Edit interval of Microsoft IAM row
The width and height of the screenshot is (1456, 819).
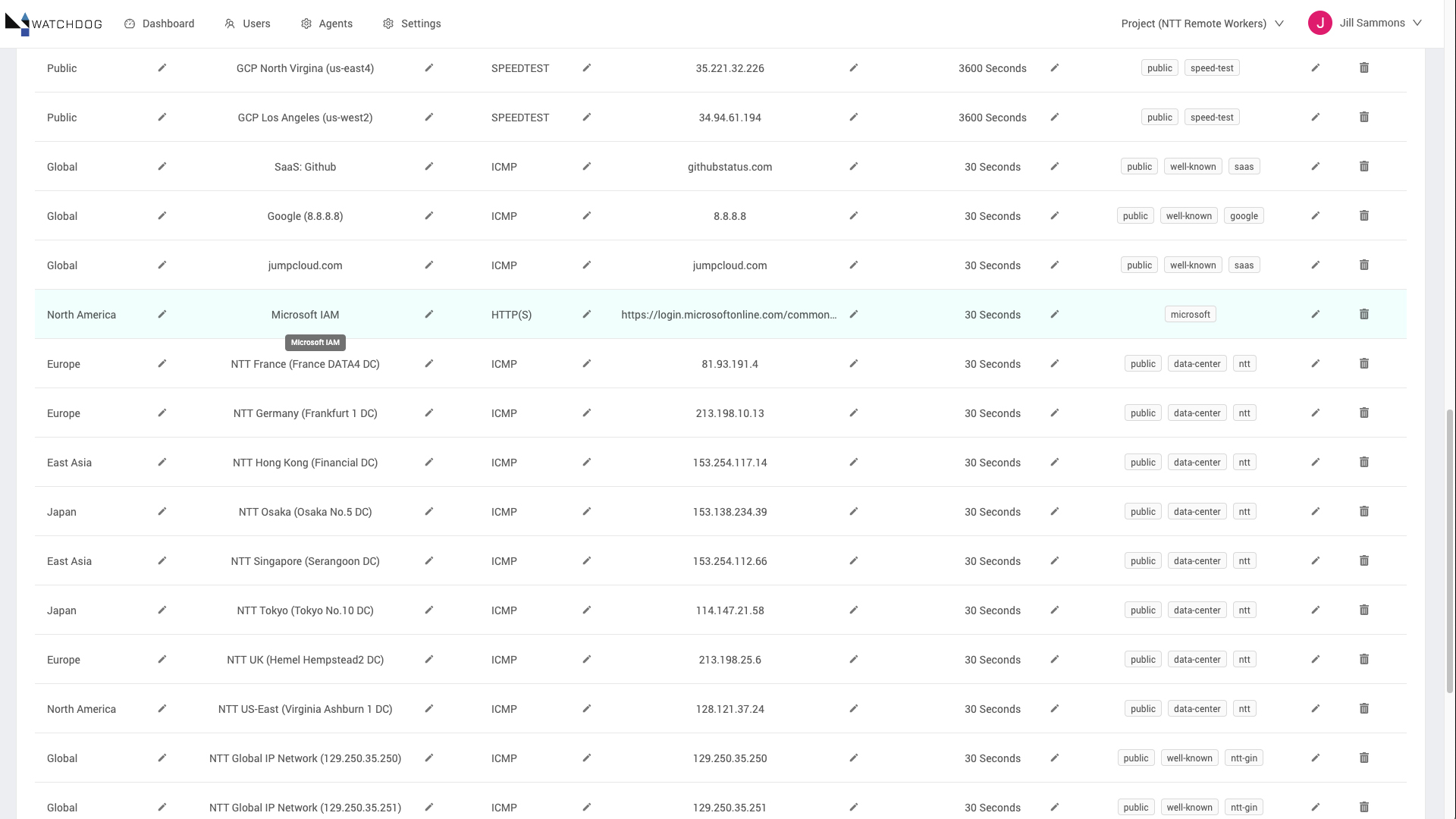(1055, 314)
